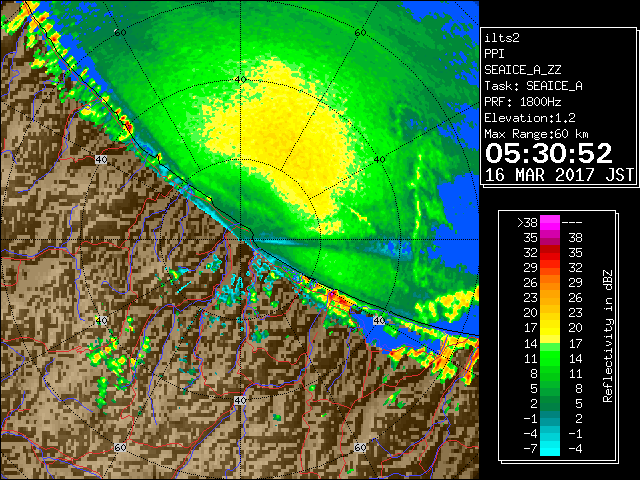Click the '---' label atop the legend

tap(572, 223)
